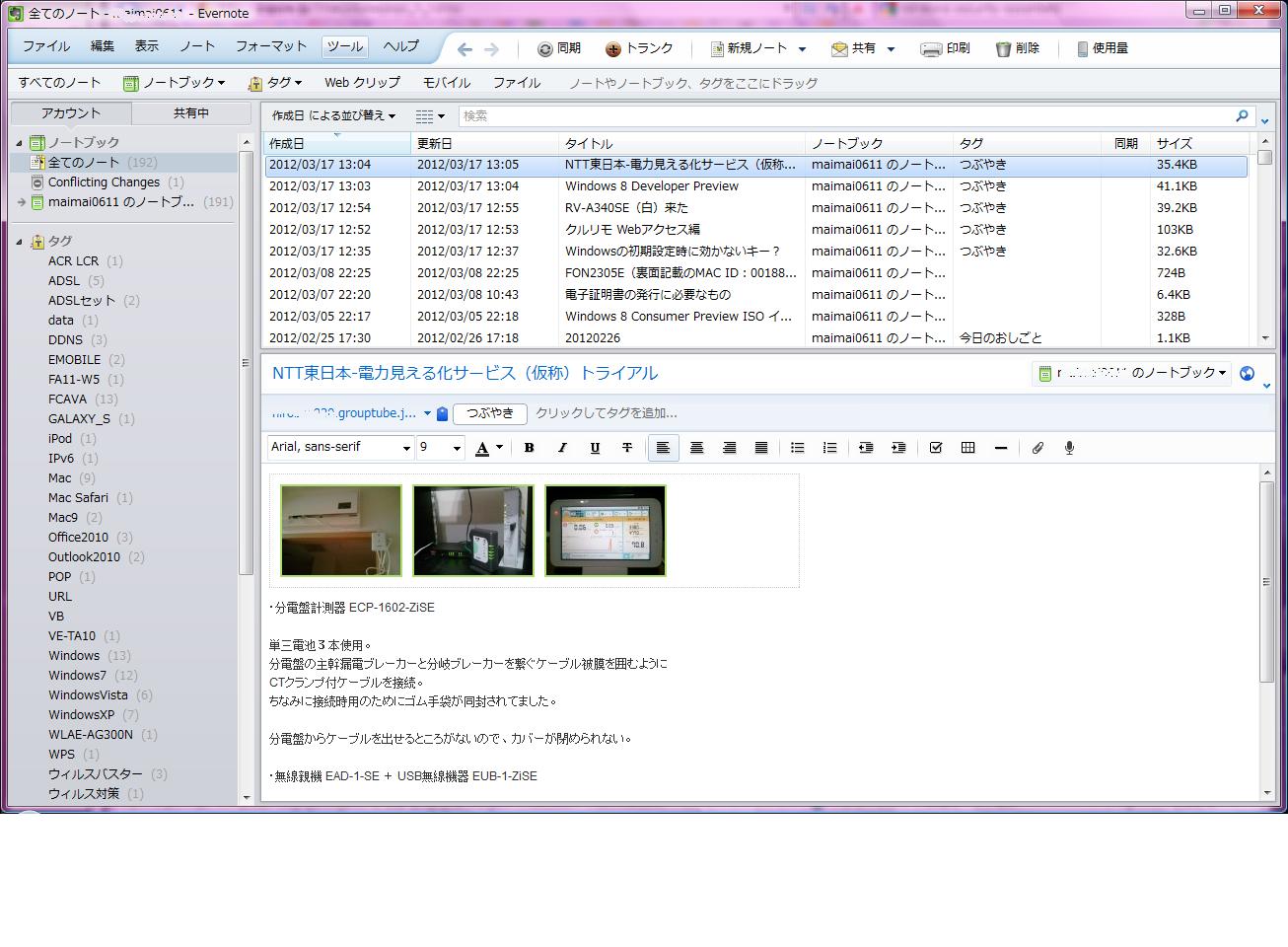The height and width of the screenshot is (947, 1288).
Task: Click the blue tag icon beside つぶやき
Action: coord(443,414)
